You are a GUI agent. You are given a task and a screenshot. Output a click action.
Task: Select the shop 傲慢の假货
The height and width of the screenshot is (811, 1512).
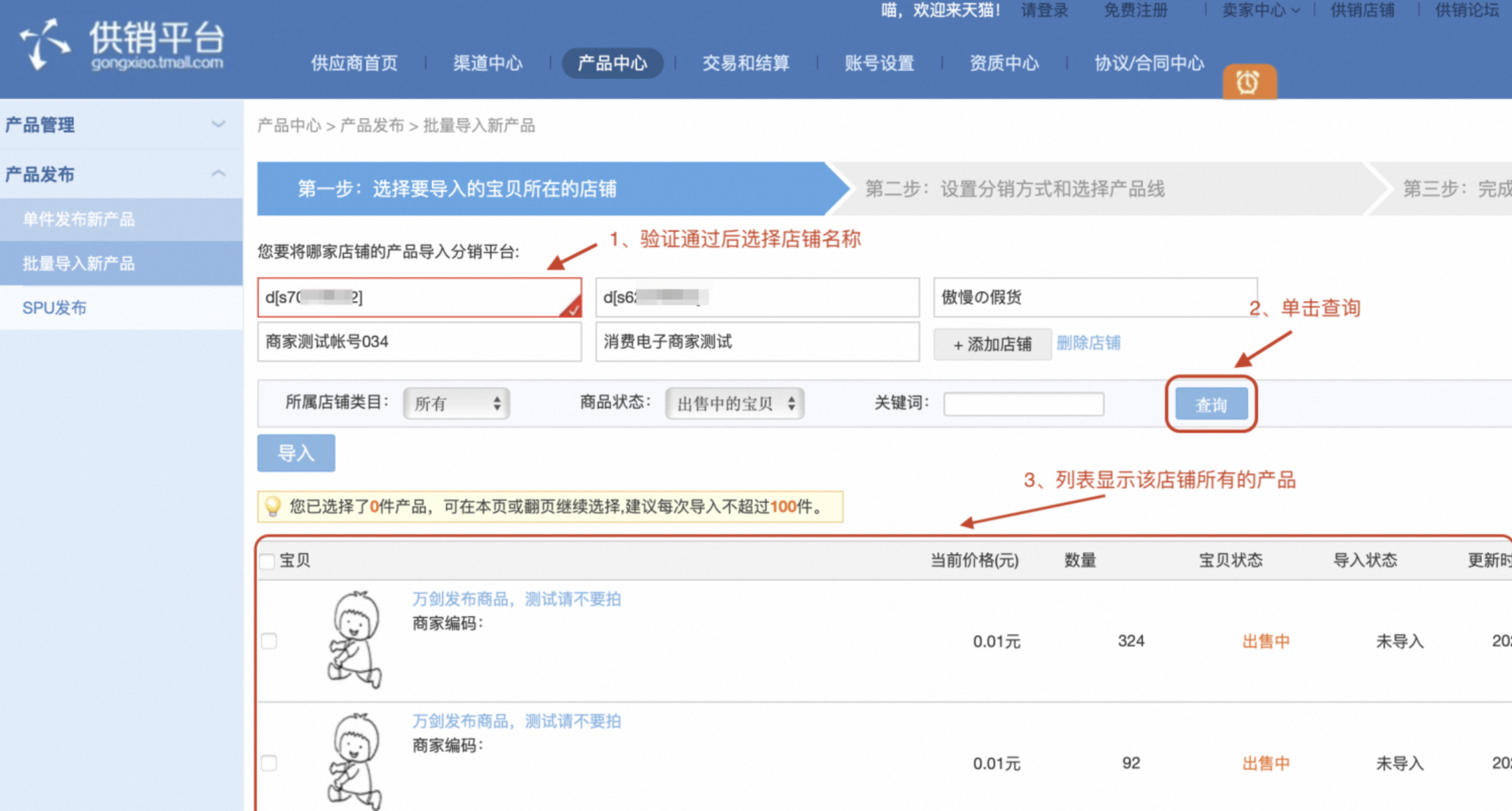tap(1095, 297)
